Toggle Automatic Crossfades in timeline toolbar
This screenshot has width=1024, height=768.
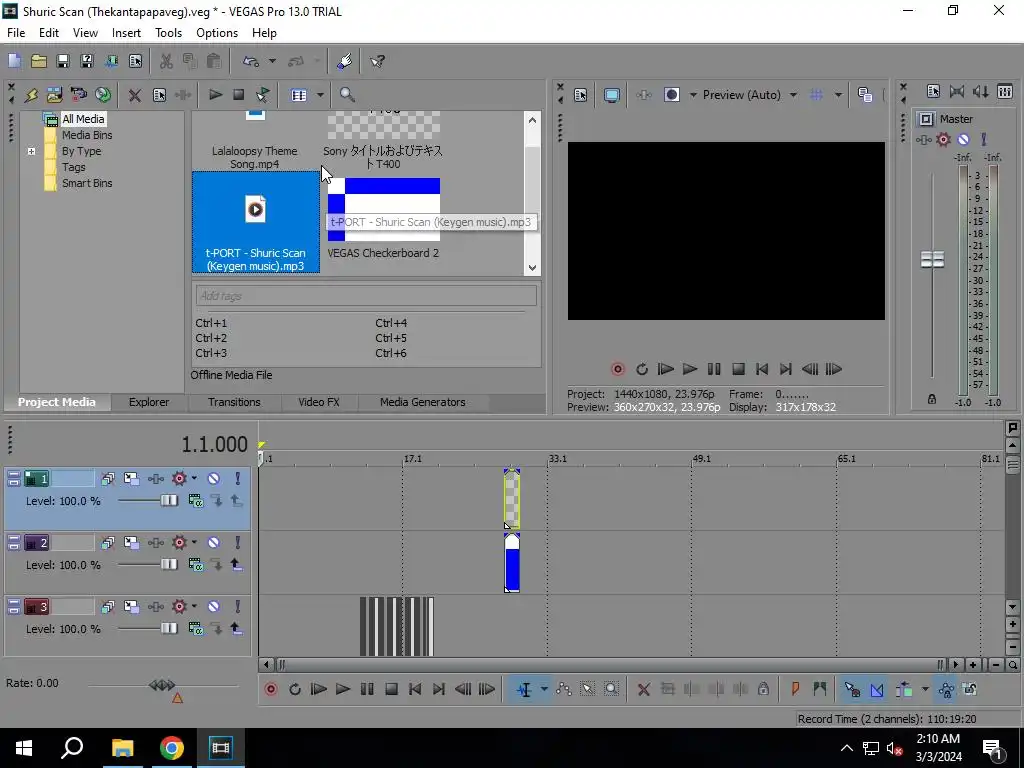coord(876,689)
